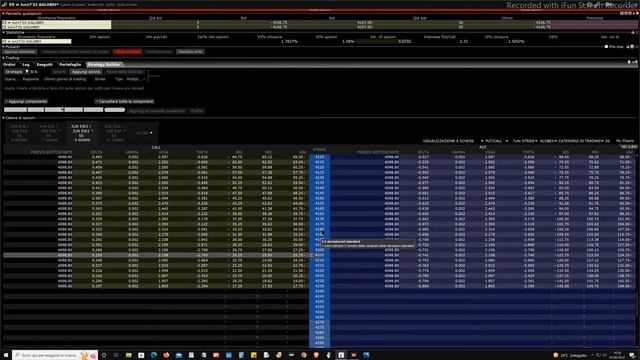640x360 pixels.
Task: Open the Categoria di trading dropdown
Action: pos(581,141)
